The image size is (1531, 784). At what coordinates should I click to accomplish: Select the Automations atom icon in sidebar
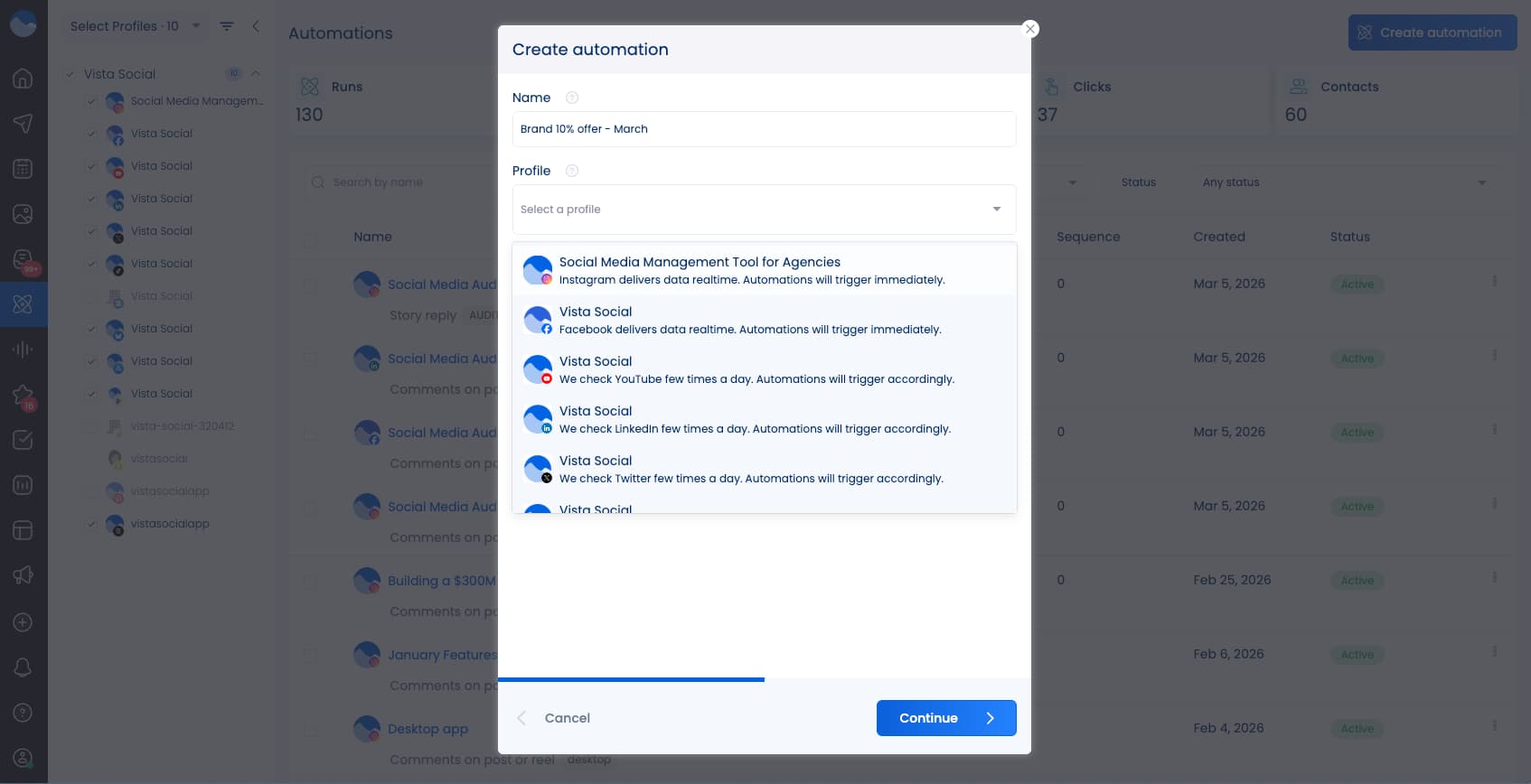pyautogui.click(x=23, y=304)
